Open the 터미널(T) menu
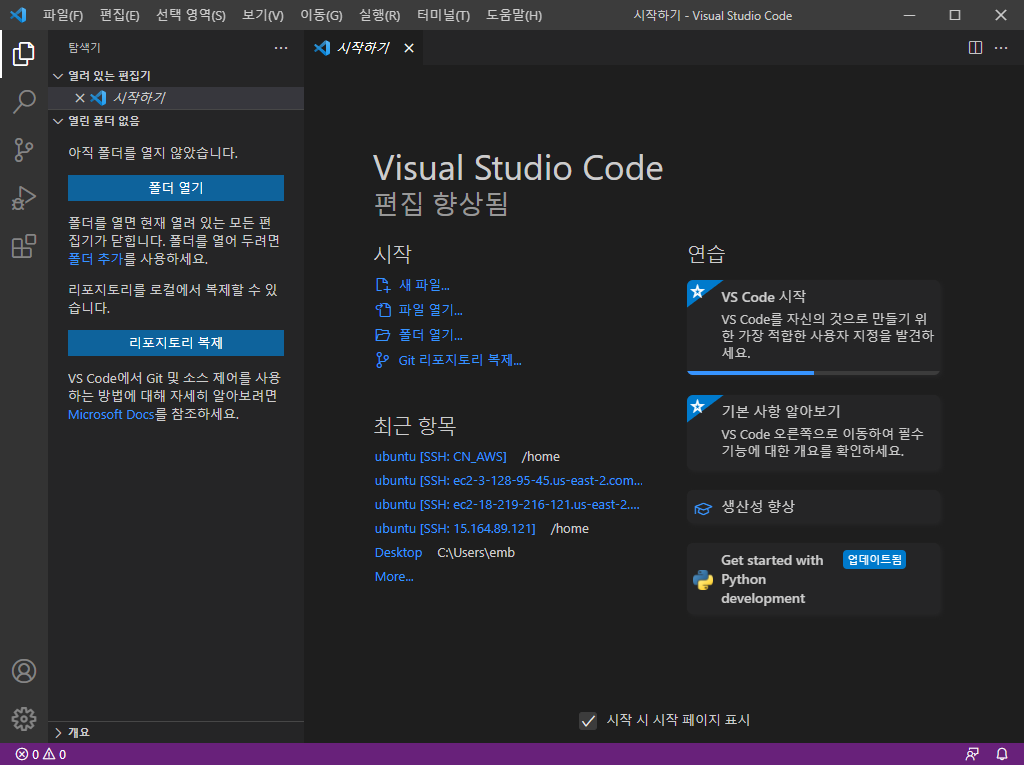The image size is (1024, 765). point(443,15)
